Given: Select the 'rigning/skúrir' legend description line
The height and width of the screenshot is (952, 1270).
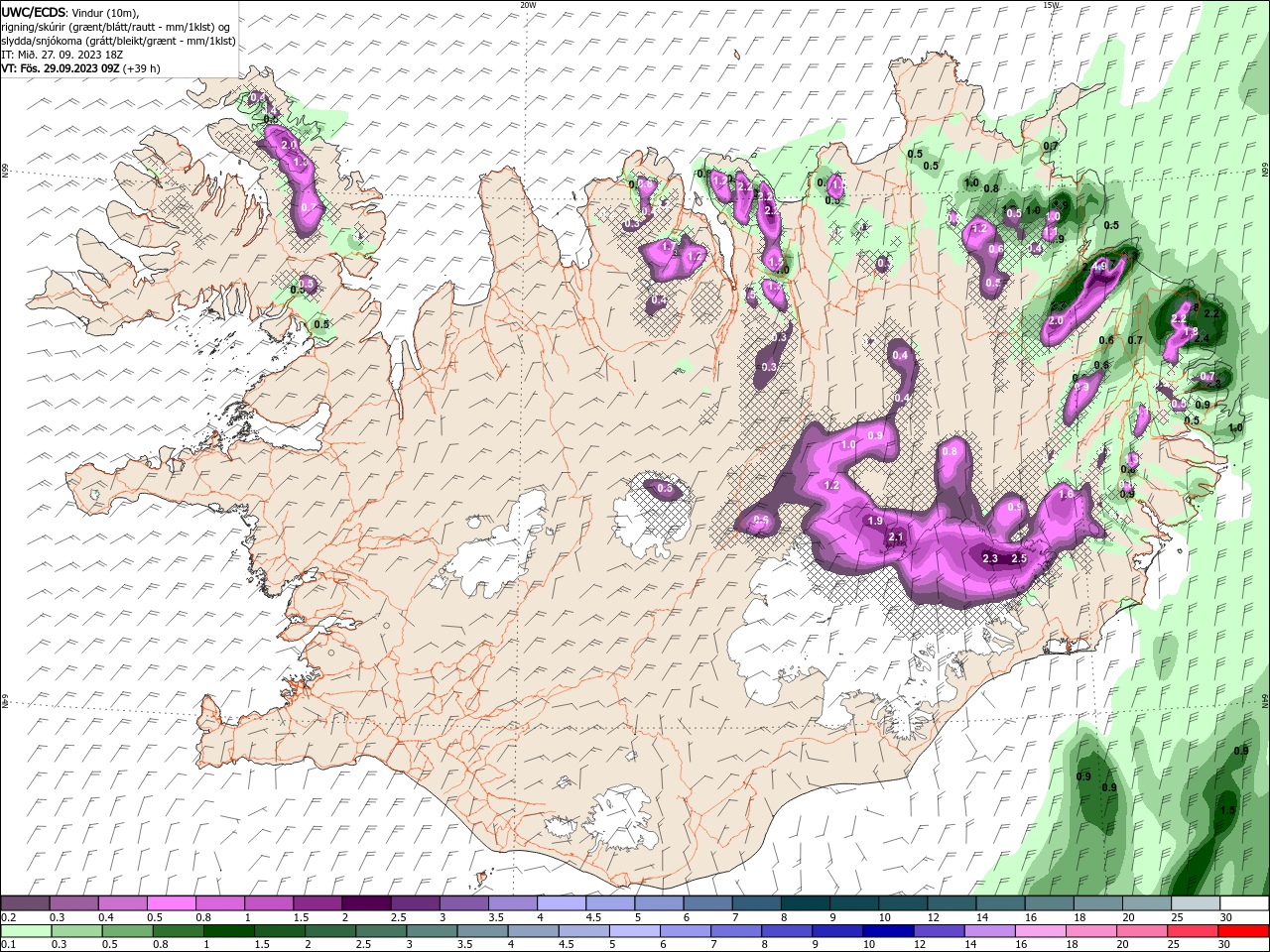Looking at the screenshot, I should (115, 27).
